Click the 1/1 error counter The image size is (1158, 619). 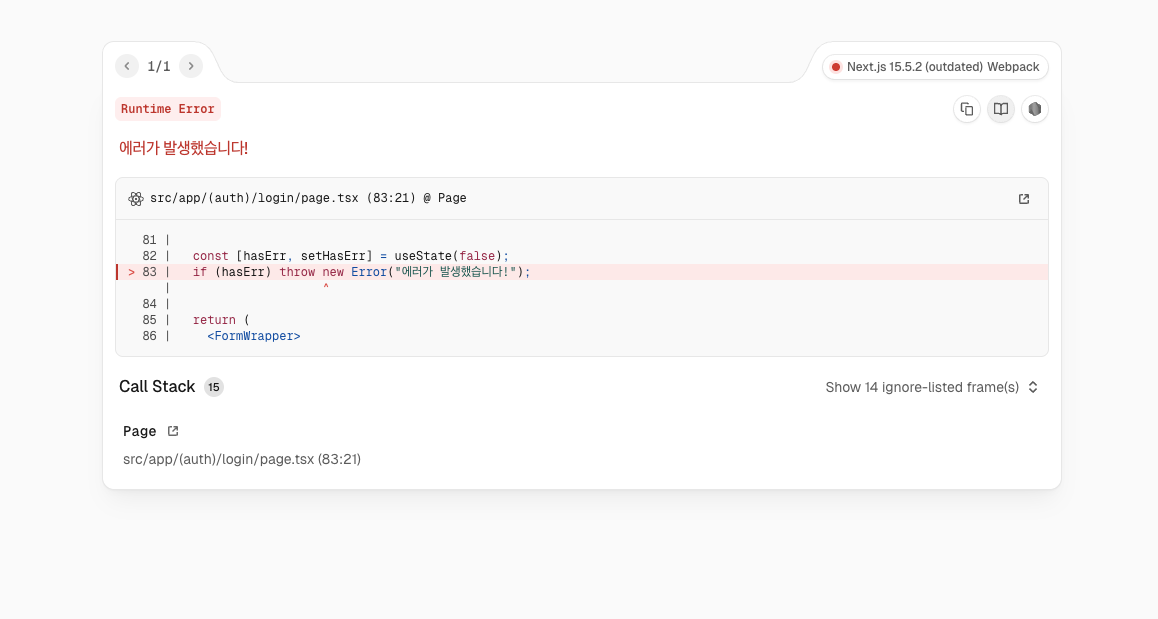(x=159, y=66)
